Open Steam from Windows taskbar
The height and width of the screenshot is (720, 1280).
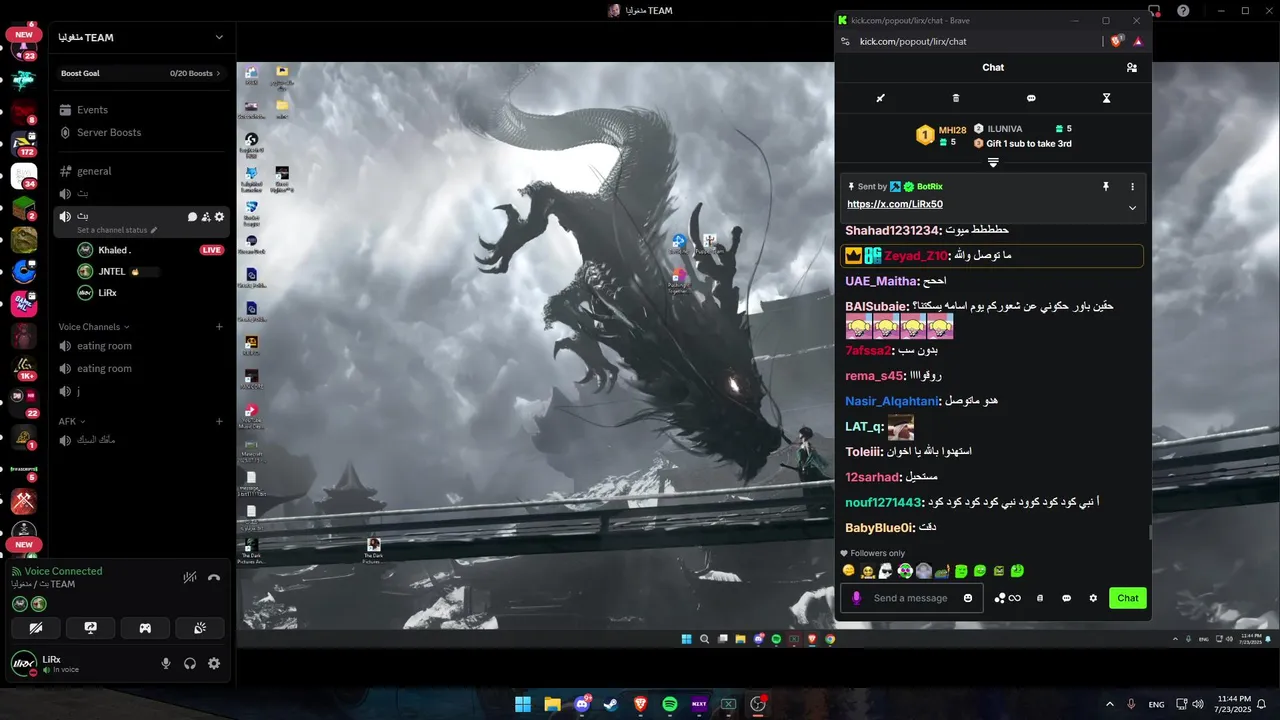click(x=611, y=704)
